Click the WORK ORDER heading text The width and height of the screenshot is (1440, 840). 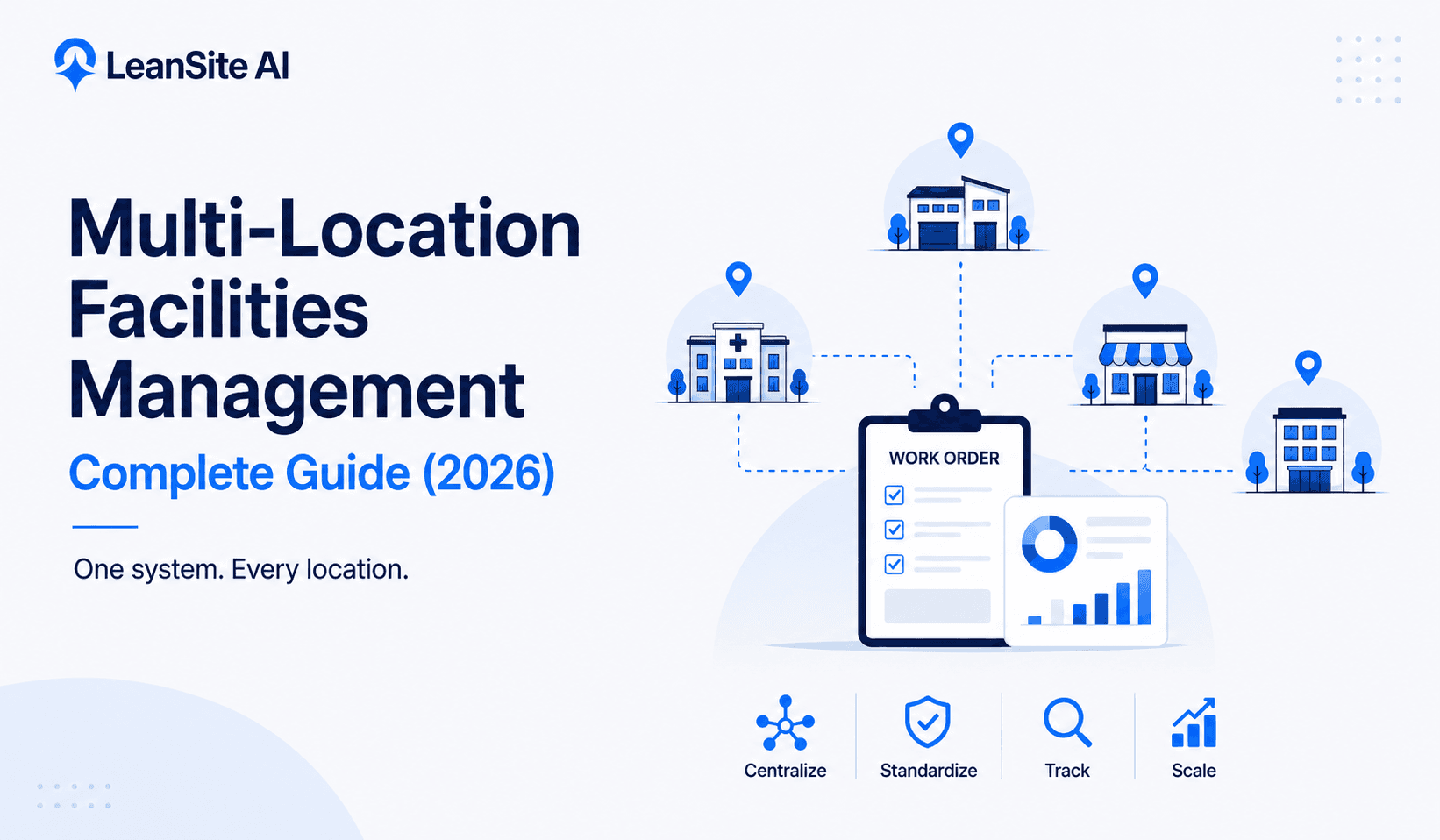945,458
